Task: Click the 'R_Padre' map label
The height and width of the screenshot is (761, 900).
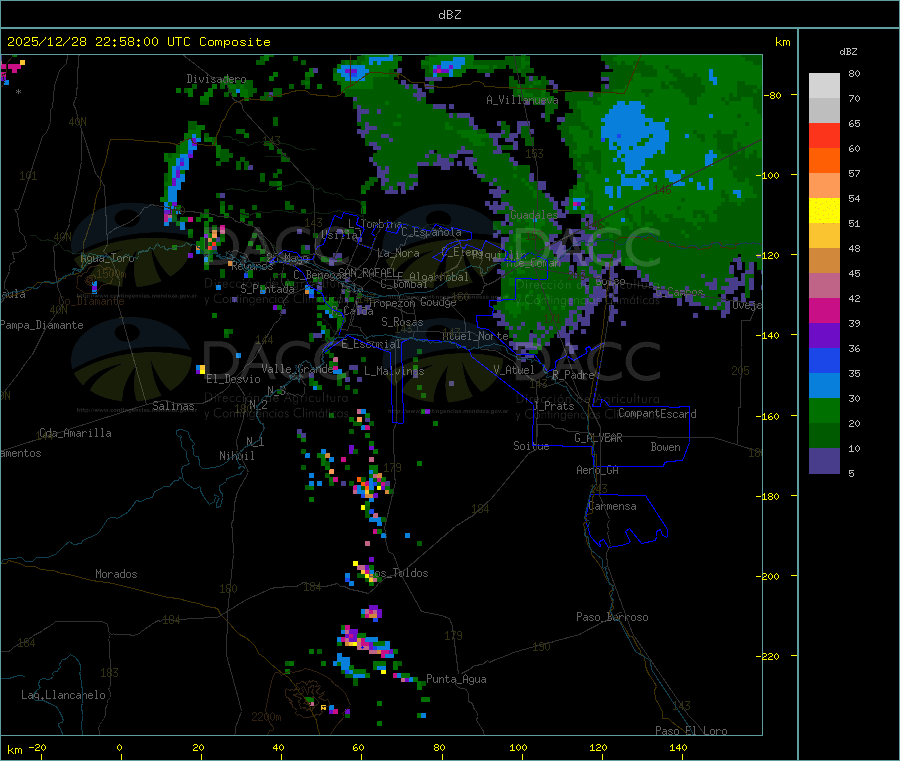Action: [573, 375]
